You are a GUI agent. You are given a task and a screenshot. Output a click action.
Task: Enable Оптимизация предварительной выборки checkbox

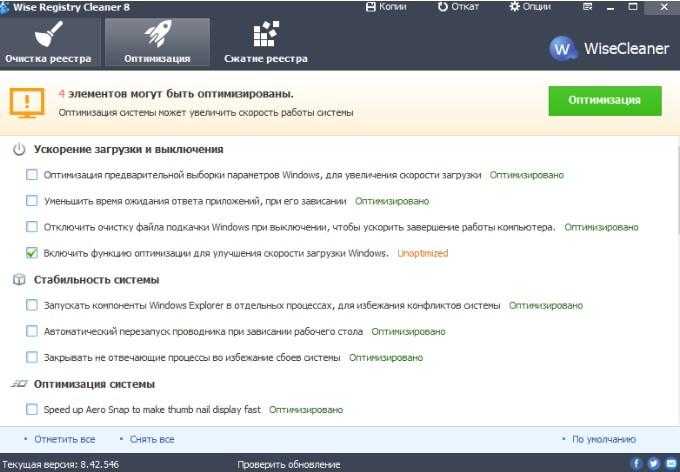32,175
